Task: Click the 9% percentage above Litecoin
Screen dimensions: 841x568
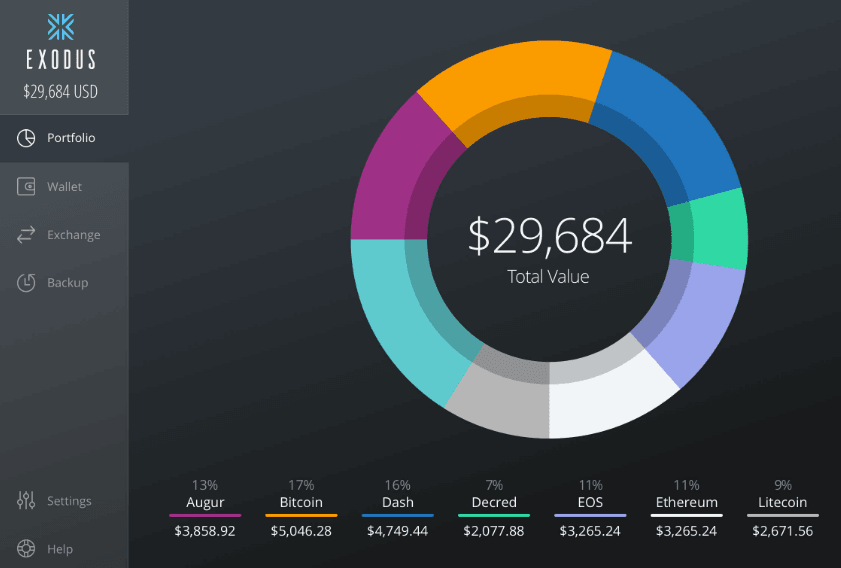Action: [783, 485]
